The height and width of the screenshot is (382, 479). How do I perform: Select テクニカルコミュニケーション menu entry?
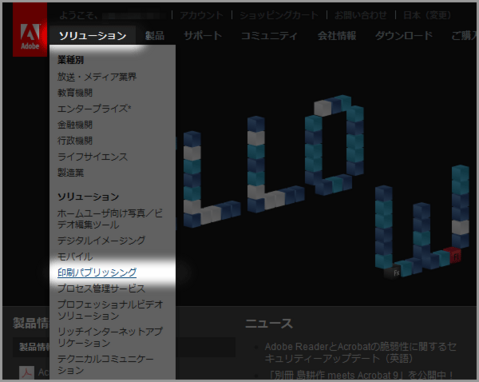(106, 364)
